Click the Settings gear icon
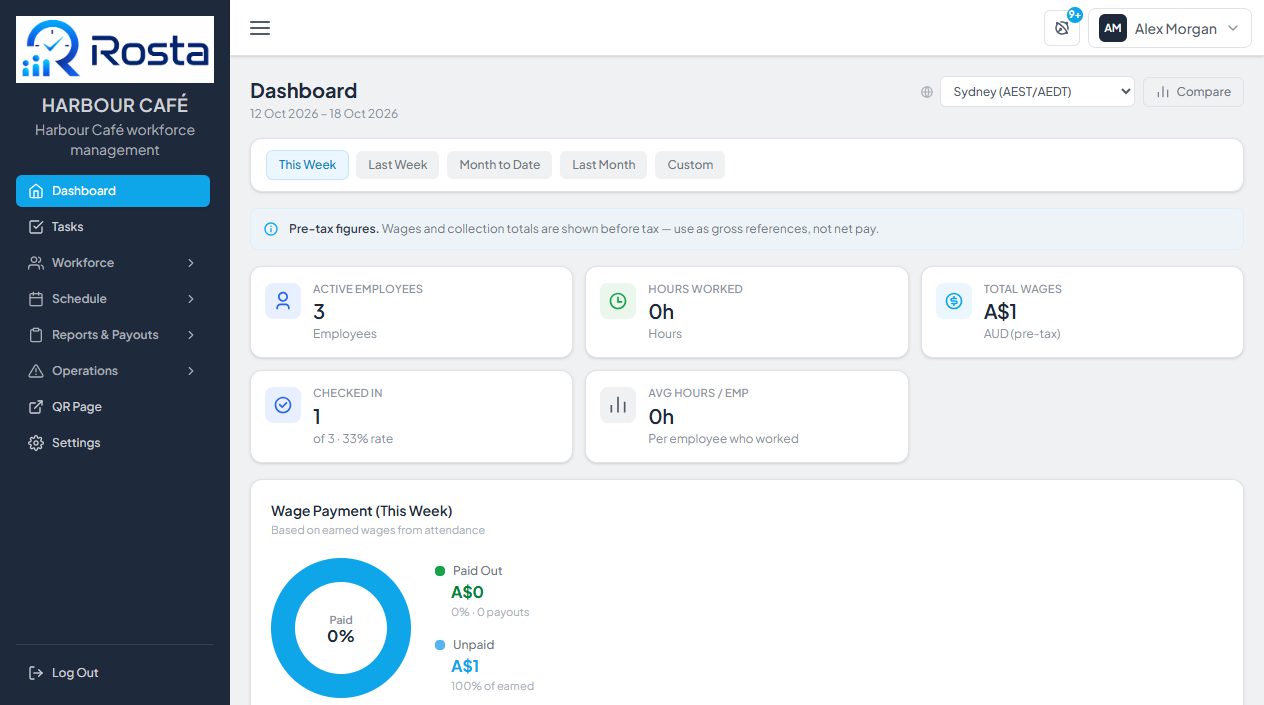The image size is (1264, 705). tap(36, 443)
